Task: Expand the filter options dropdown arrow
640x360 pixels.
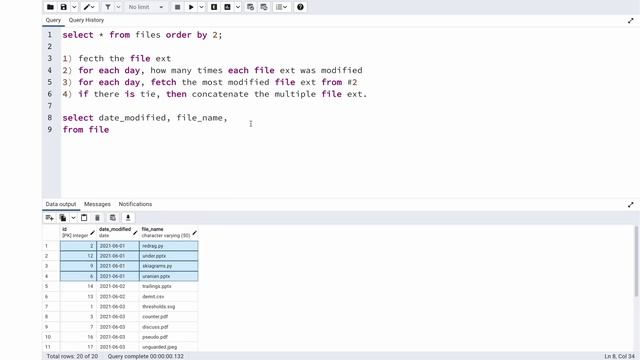Action: 118,7
